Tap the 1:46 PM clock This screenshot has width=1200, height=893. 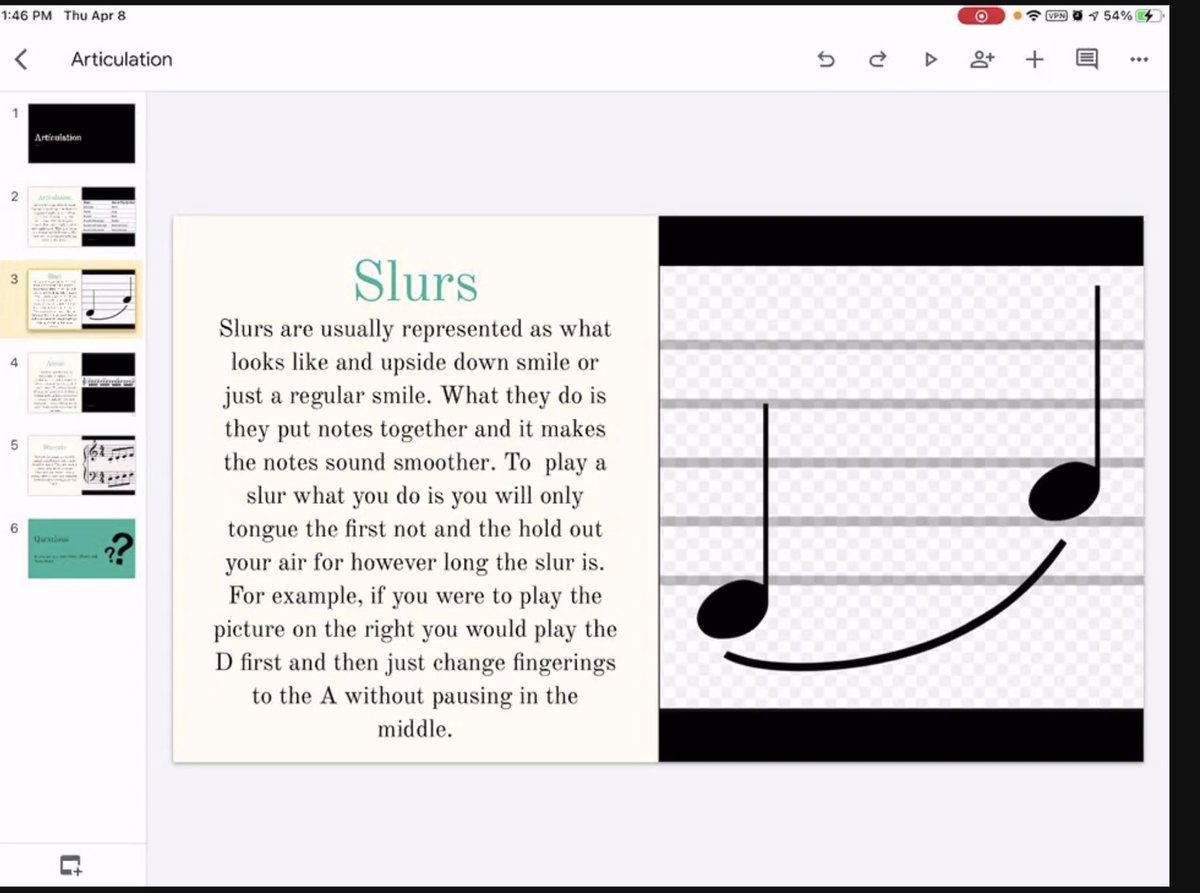(x=27, y=16)
